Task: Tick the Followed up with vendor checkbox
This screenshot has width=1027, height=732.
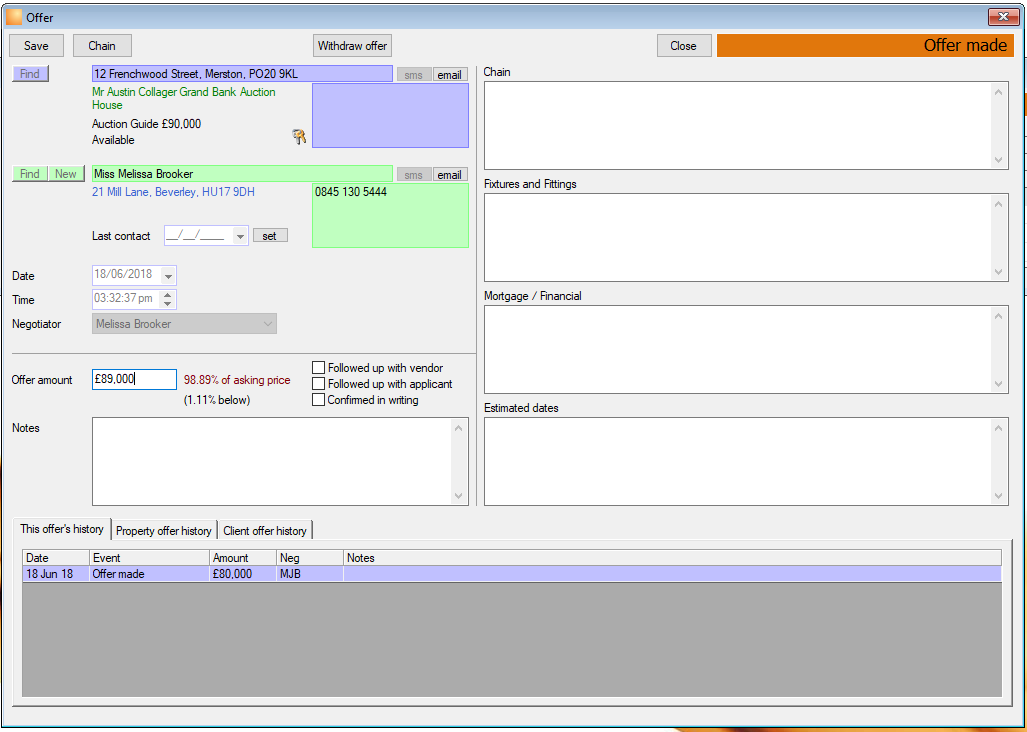Action: pyautogui.click(x=318, y=368)
